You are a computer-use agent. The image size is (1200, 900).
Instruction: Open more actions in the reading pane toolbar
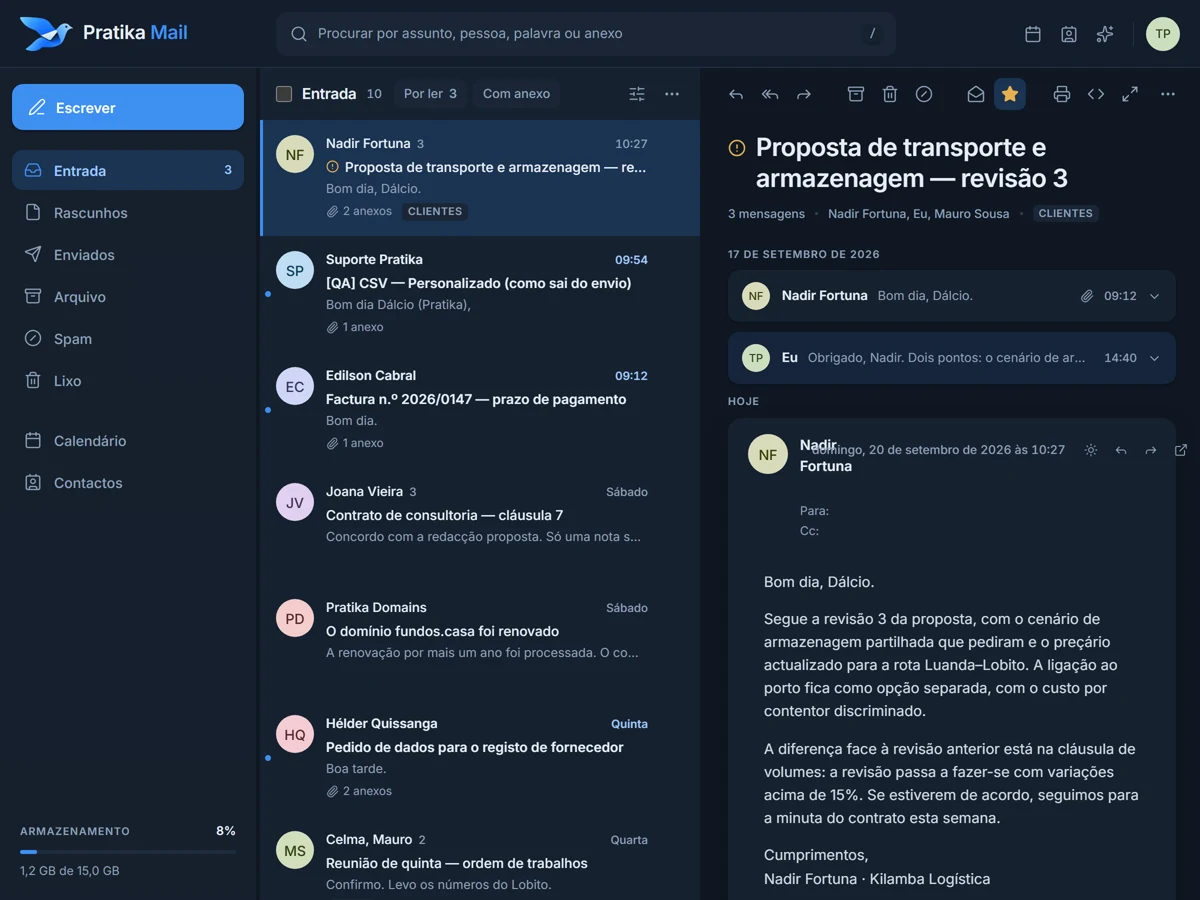[1168, 94]
